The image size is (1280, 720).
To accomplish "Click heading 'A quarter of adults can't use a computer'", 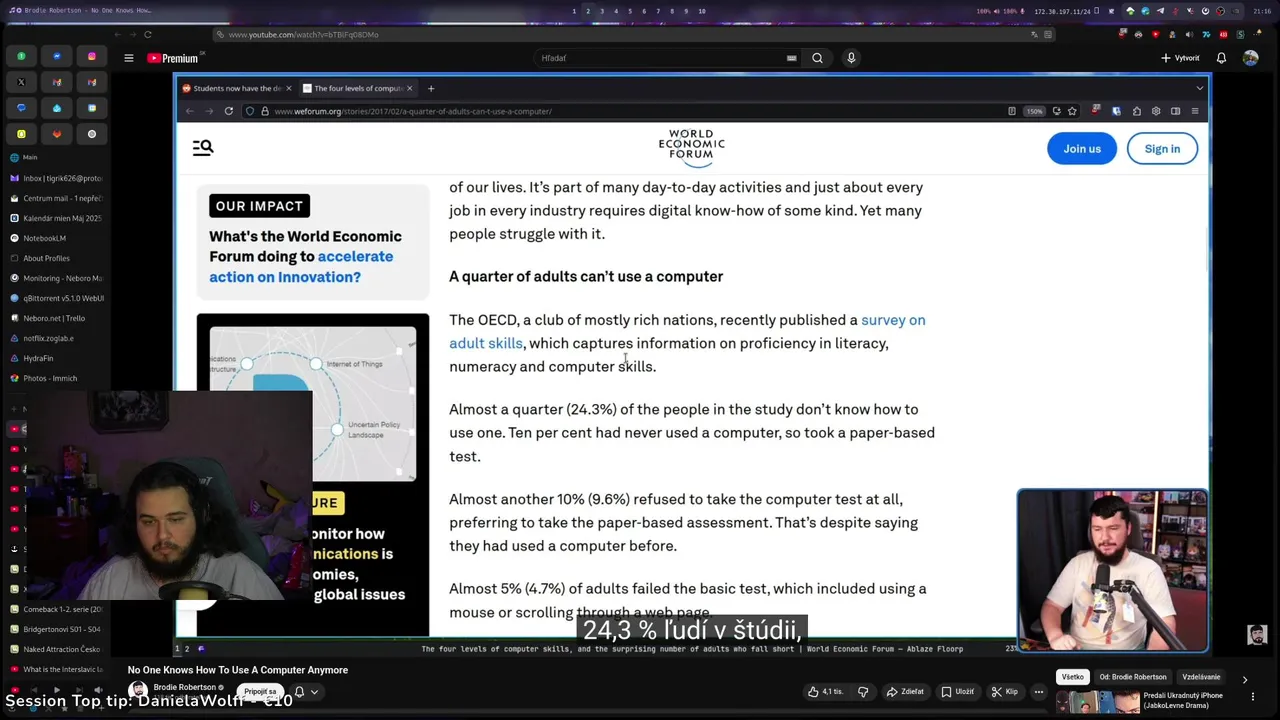I will tap(586, 276).
